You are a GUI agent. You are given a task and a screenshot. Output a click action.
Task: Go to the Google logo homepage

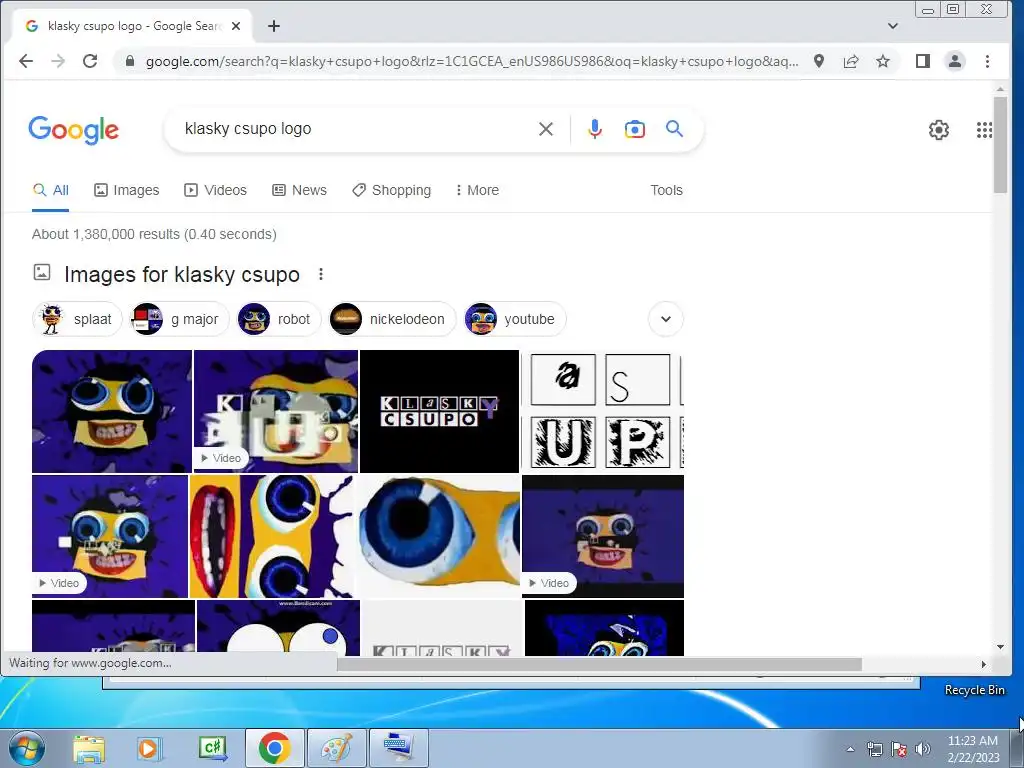(x=74, y=130)
